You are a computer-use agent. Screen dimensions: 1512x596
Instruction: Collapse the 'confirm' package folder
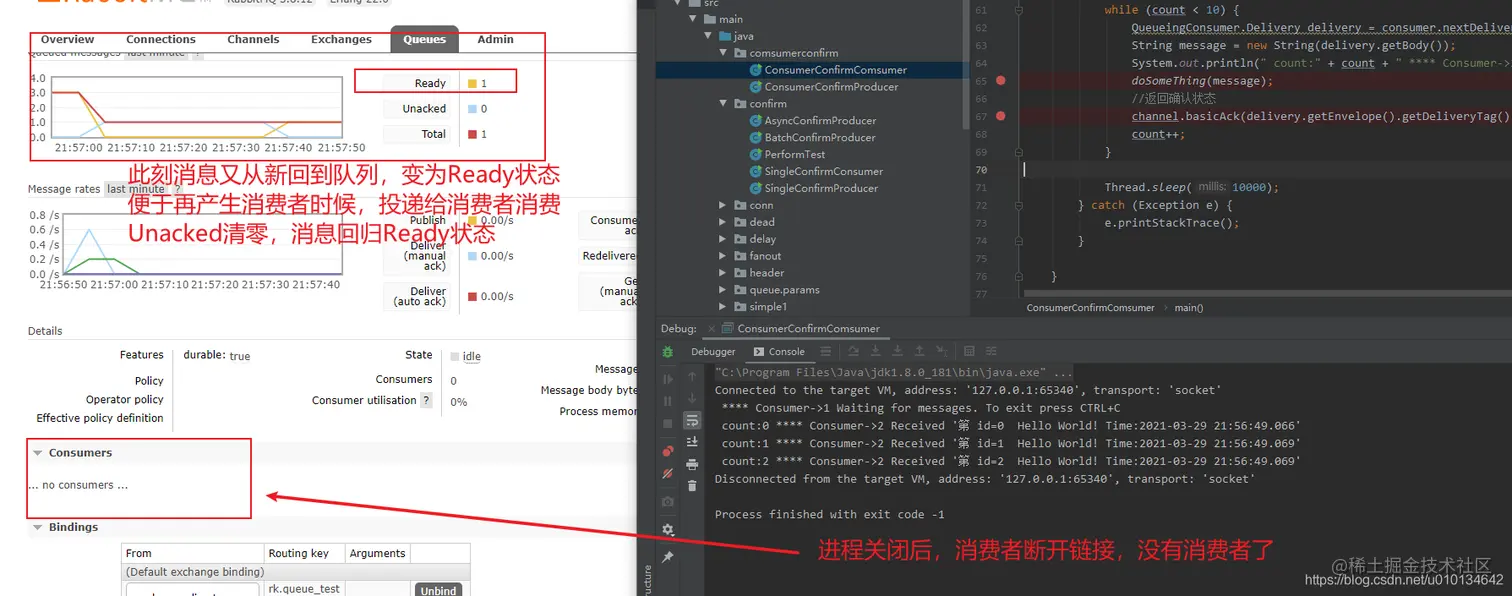pos(723,103)
